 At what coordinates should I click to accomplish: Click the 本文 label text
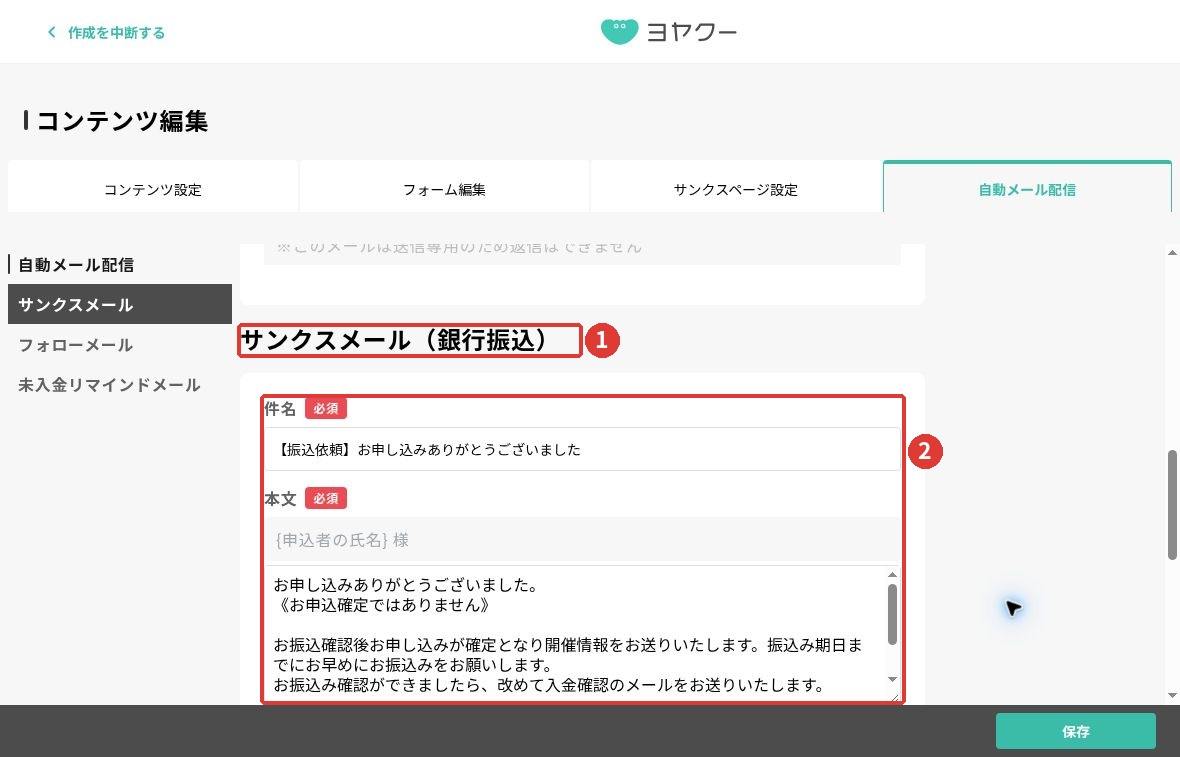pyautogui.click(x=280, y=498)
